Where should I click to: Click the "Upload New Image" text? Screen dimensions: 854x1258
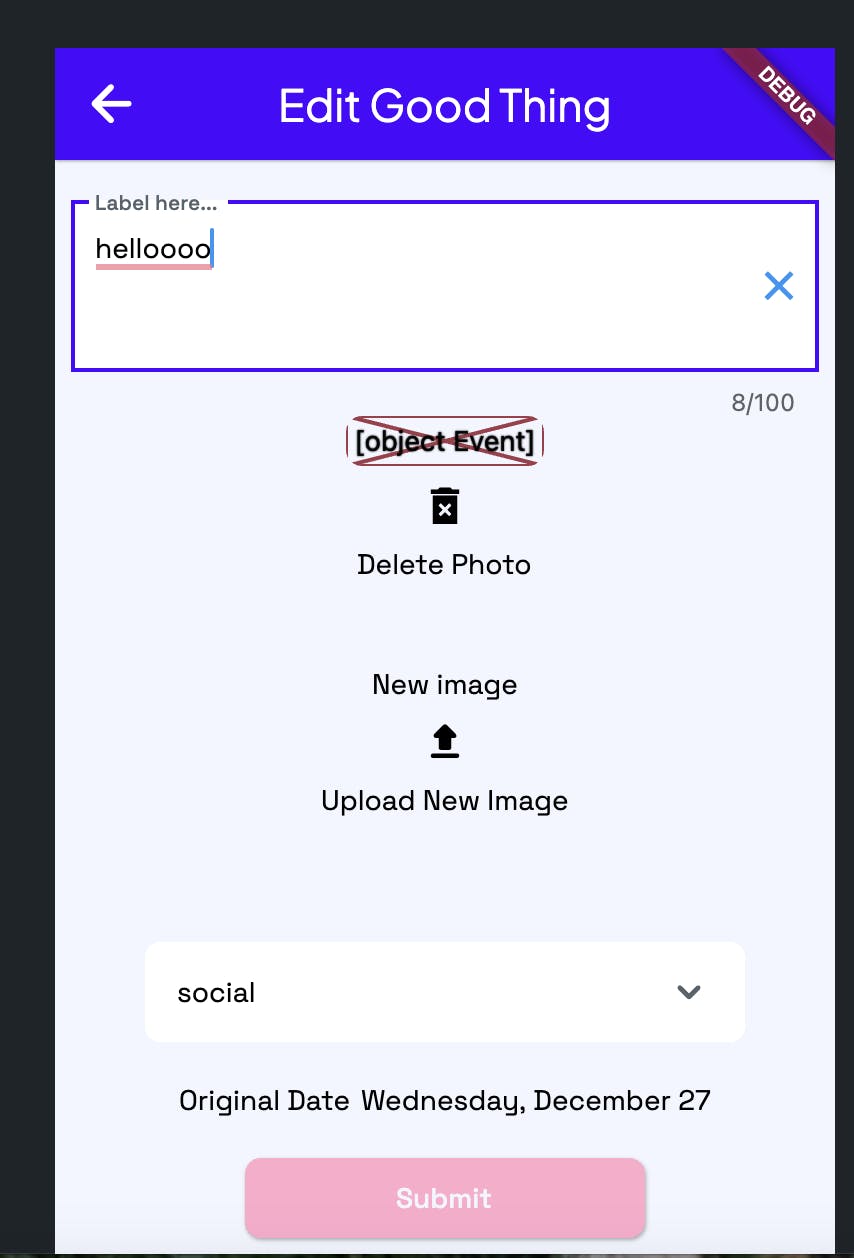pyautogui.click(x=444, y=801)
